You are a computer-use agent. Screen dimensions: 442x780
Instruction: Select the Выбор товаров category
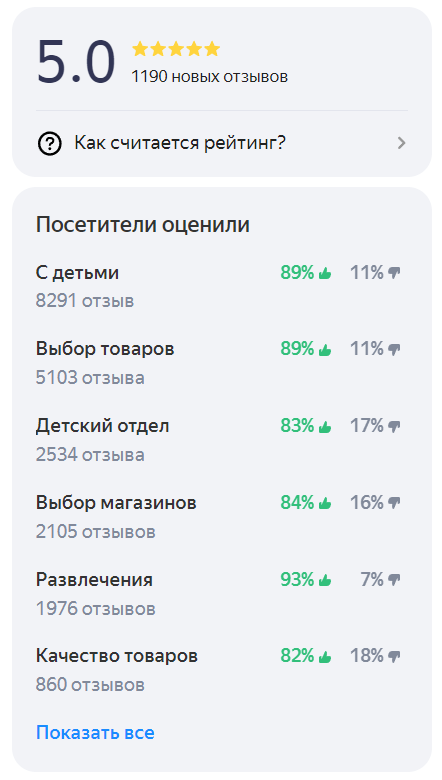(105, 349)
